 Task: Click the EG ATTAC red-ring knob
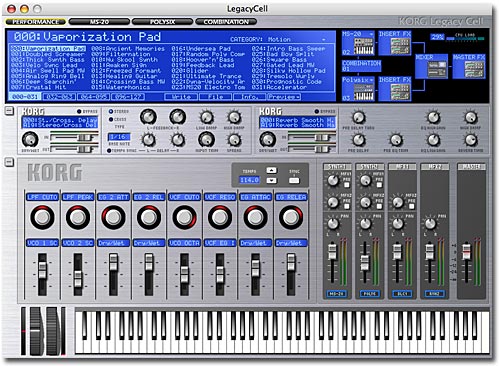(255, 217)
